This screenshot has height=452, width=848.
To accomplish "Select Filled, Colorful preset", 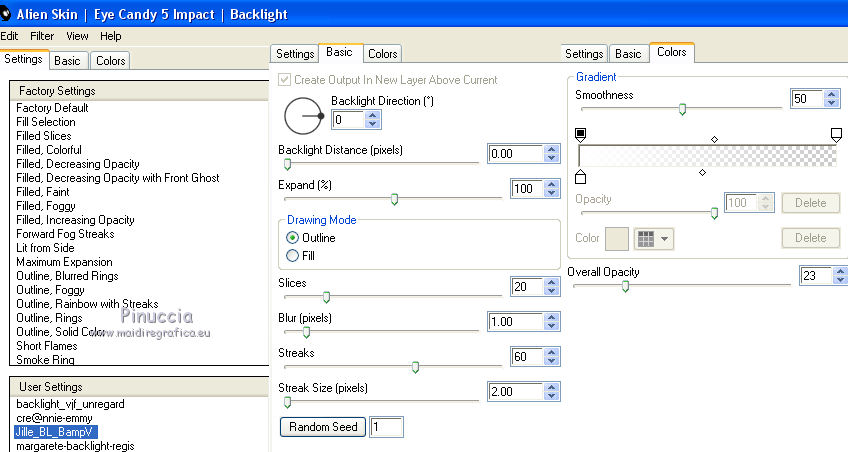I will [49, 150].
